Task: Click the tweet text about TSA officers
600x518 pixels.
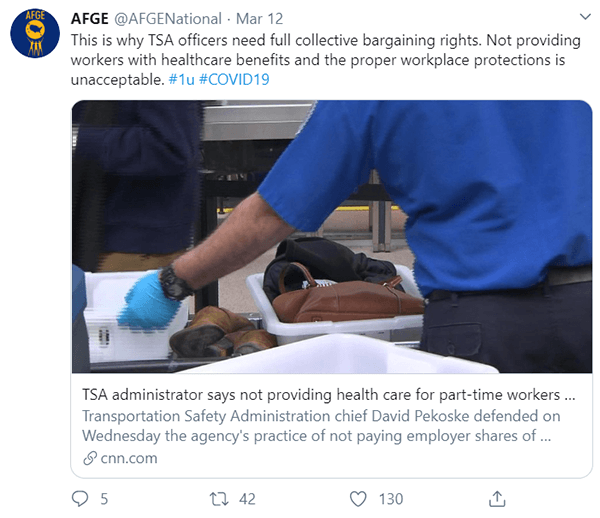Action: 326,60
